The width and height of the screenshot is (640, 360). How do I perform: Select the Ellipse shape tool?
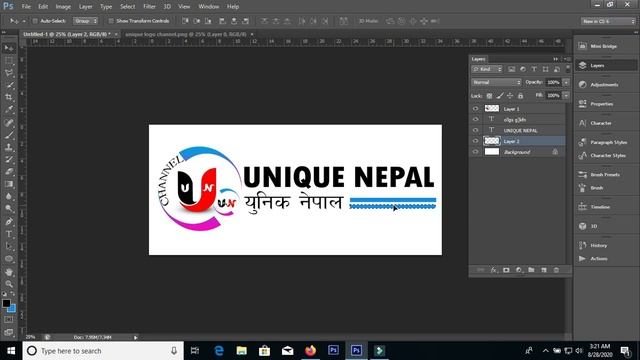9,259
